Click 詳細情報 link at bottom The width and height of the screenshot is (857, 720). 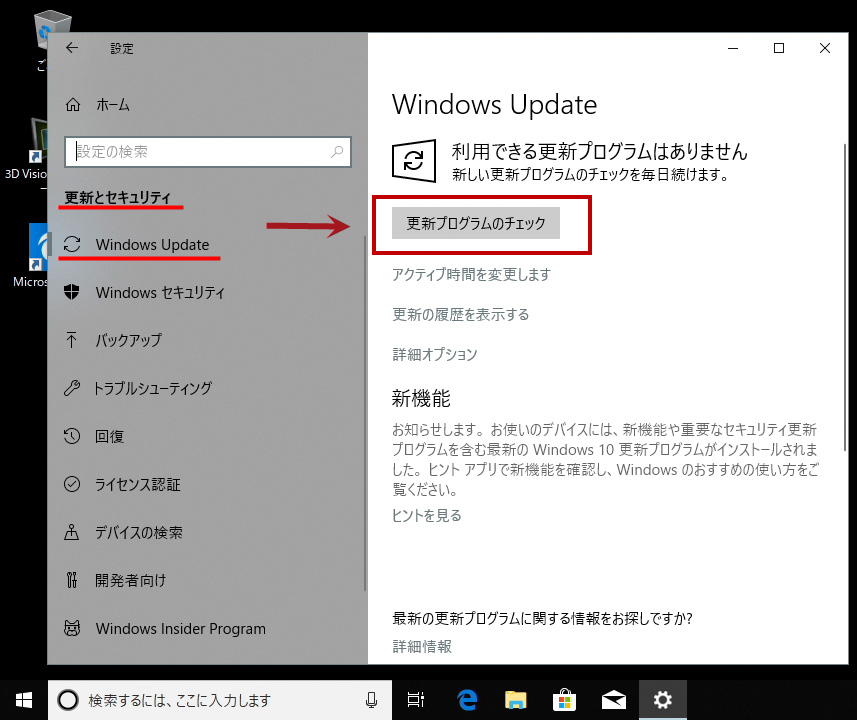point(422,646)
